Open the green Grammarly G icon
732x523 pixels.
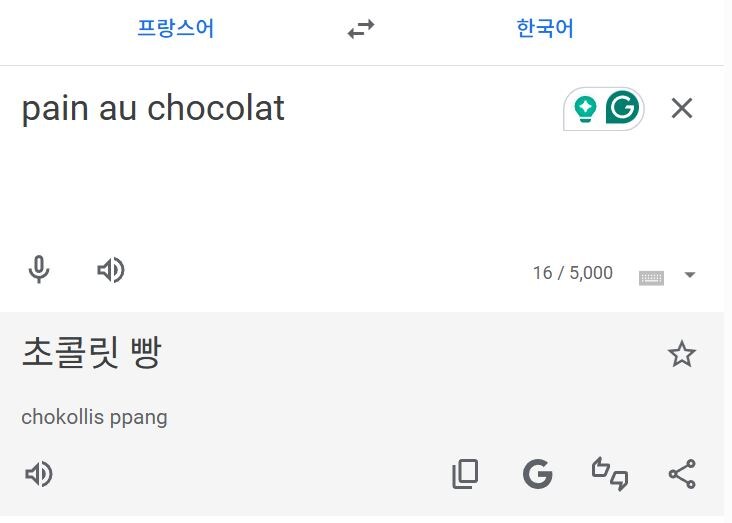coord(622,108)
